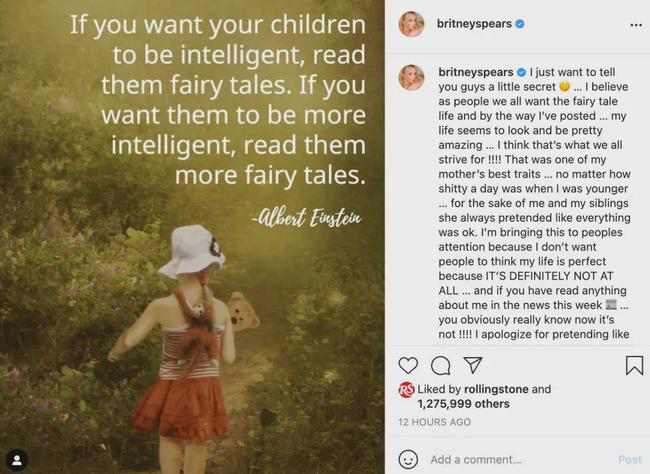Open comments via the speech bubble icon
This screenshot has width=650, height=474.
(x=440, y=366)
